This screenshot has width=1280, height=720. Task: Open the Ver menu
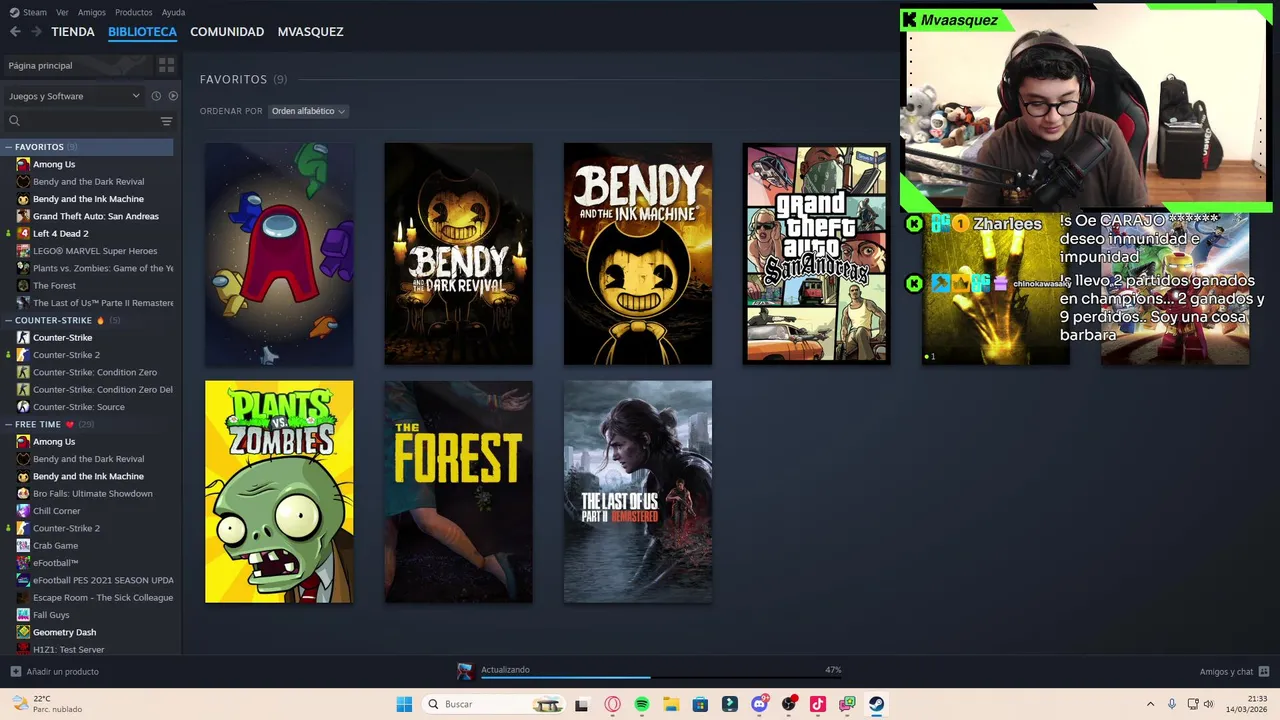point(62,12)
